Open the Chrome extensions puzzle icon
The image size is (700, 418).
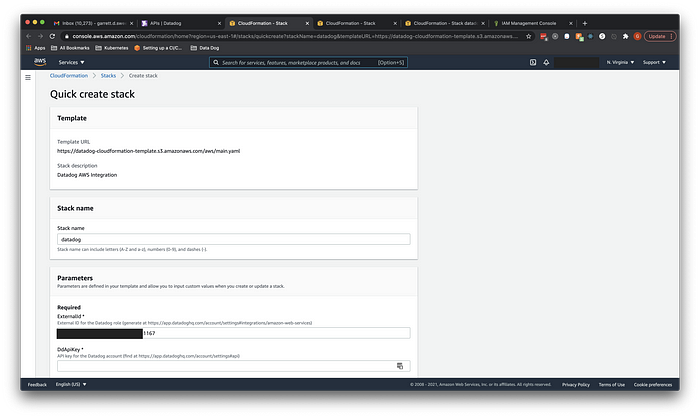pyautogui.click(x=625, y=36)
